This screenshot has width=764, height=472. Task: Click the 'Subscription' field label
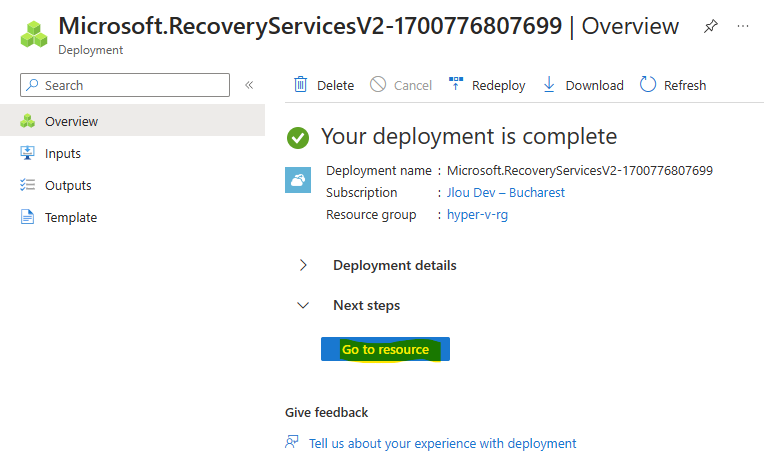[x=362, y=192]
